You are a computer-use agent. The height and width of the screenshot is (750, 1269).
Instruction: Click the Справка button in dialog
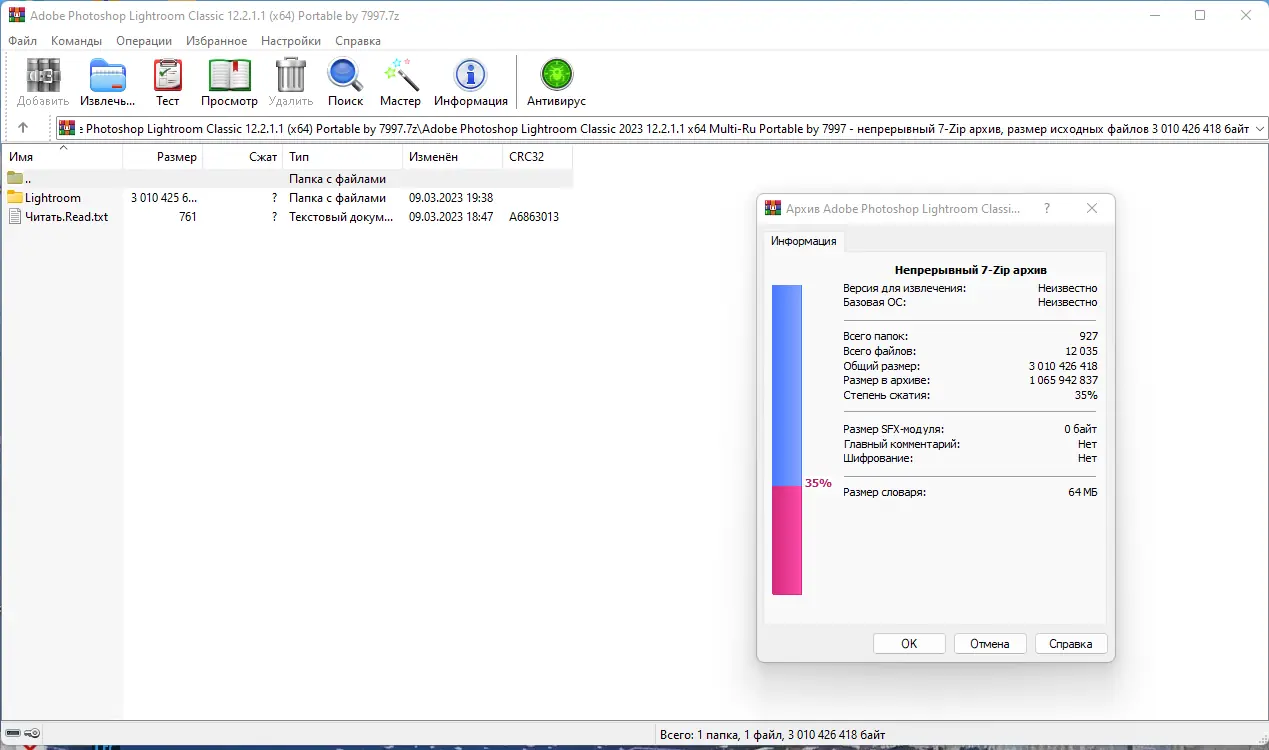click(x=1071, y=644)
